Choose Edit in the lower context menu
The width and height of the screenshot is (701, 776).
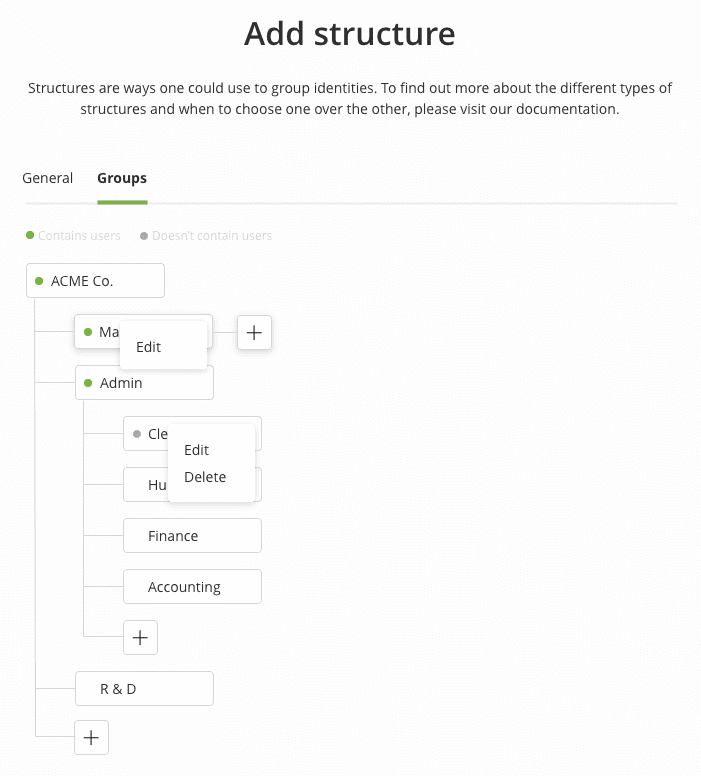point(197,450)
